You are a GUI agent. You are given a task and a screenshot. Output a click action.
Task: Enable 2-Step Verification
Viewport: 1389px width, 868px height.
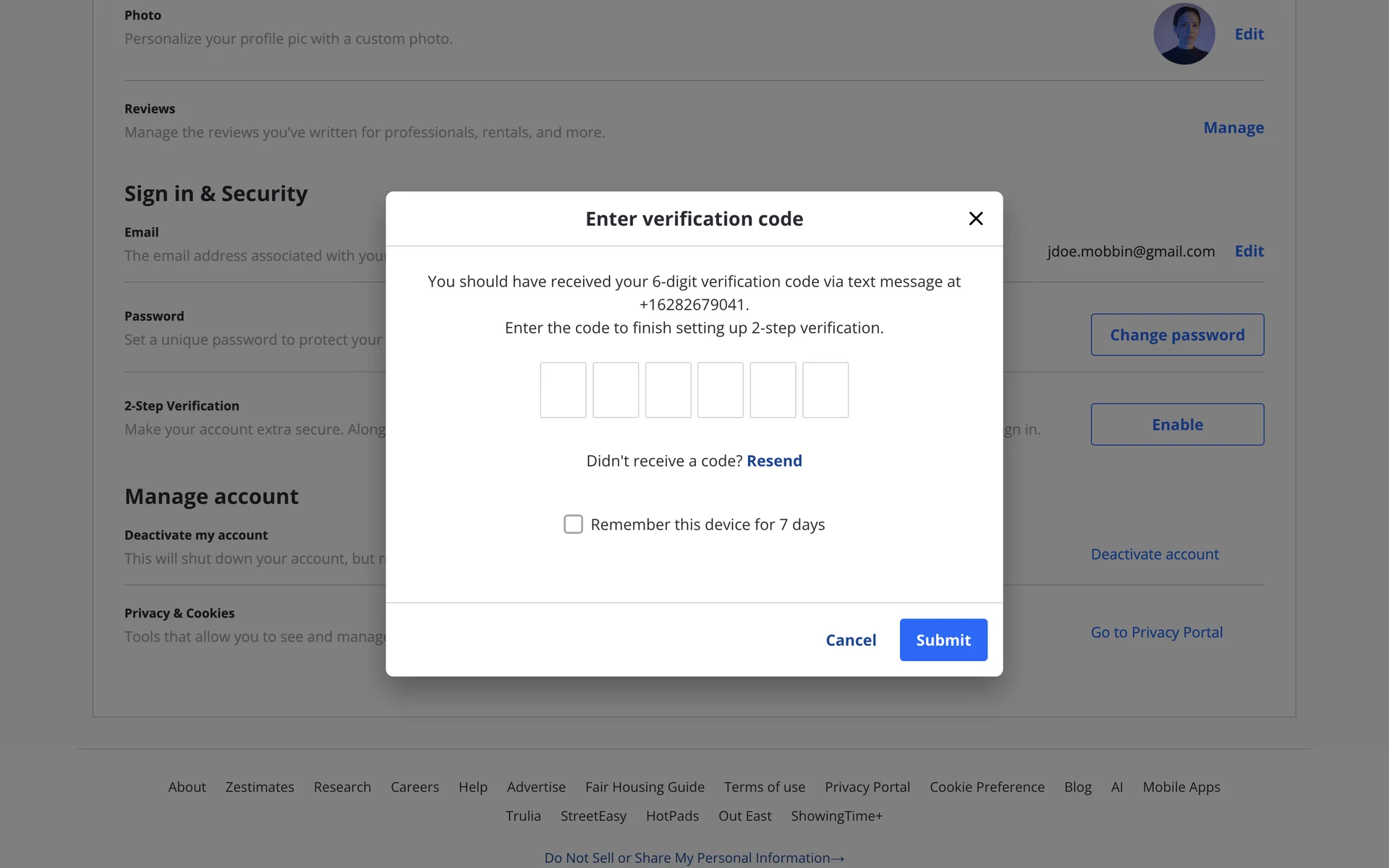(1177, 425)
